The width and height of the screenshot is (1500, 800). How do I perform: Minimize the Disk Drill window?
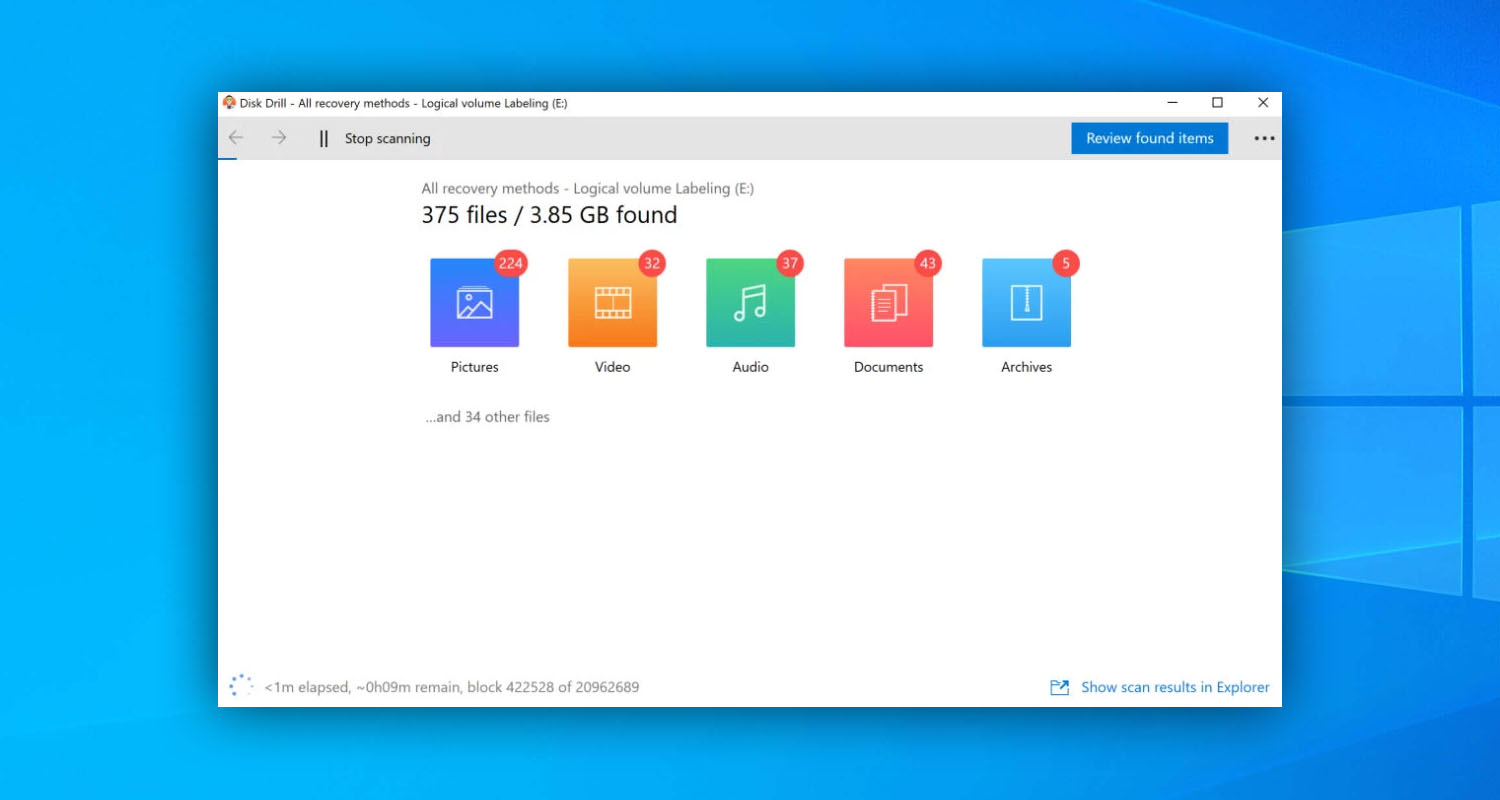click(x=1172, y=103)
